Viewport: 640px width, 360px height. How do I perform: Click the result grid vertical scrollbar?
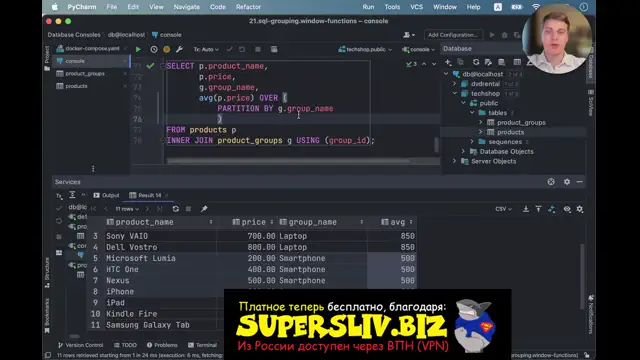[x=582, y=276]
